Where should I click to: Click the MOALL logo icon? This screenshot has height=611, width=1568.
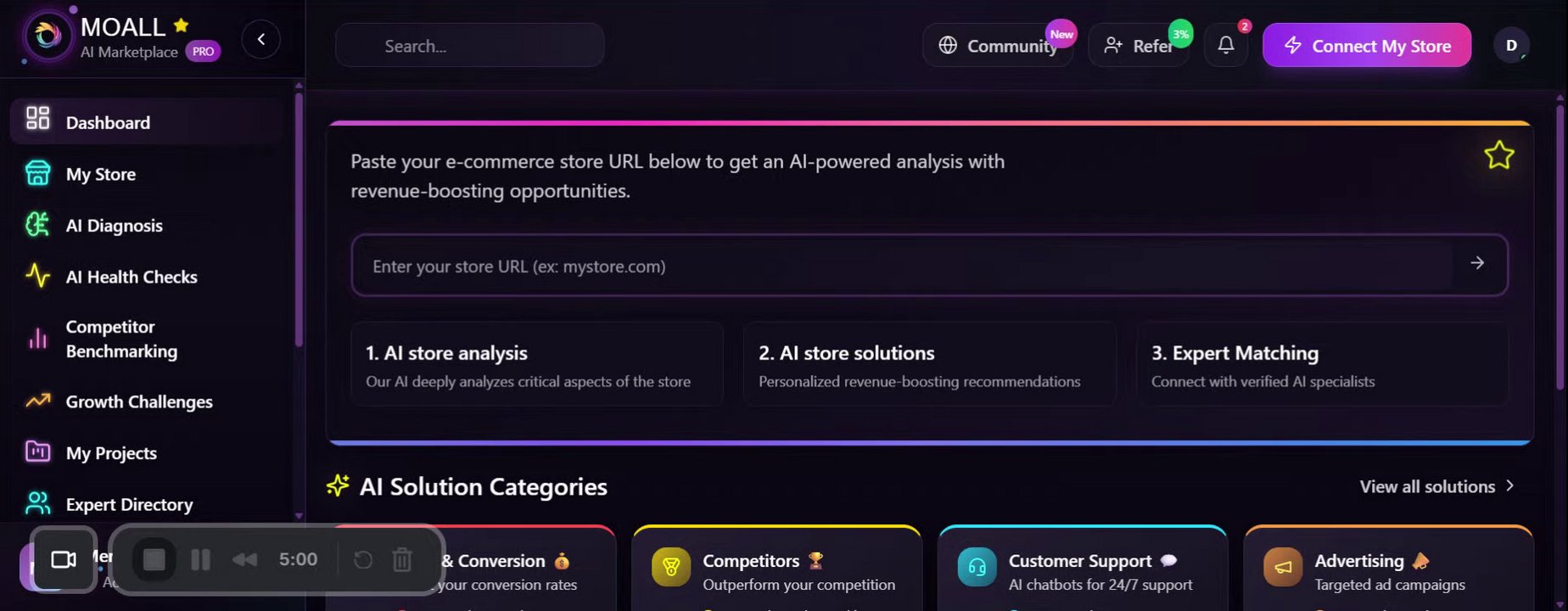48,36
